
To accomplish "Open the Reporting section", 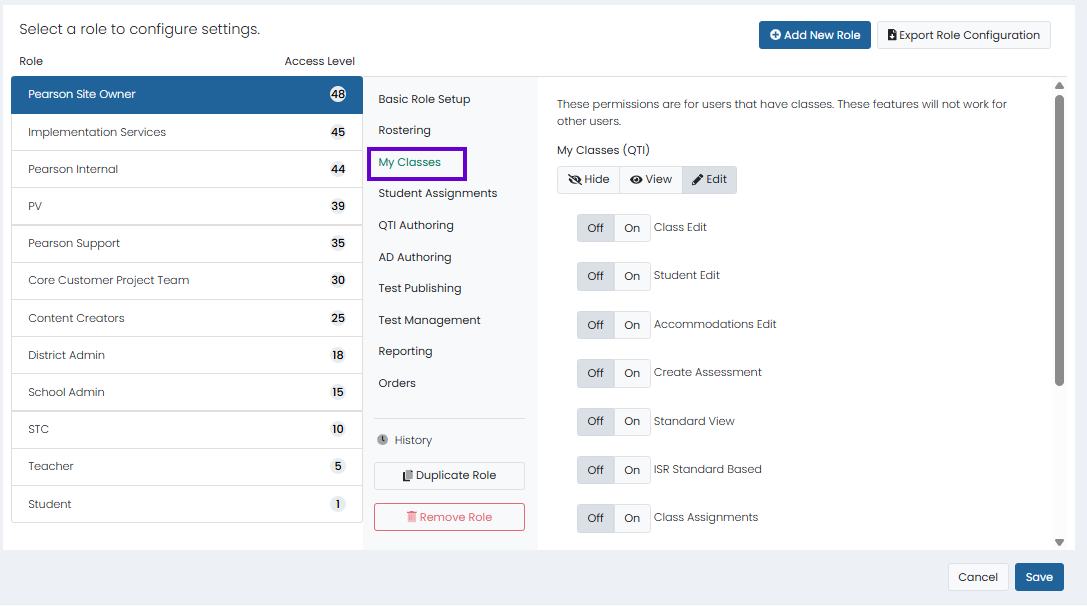I will [x=405, y=352].
